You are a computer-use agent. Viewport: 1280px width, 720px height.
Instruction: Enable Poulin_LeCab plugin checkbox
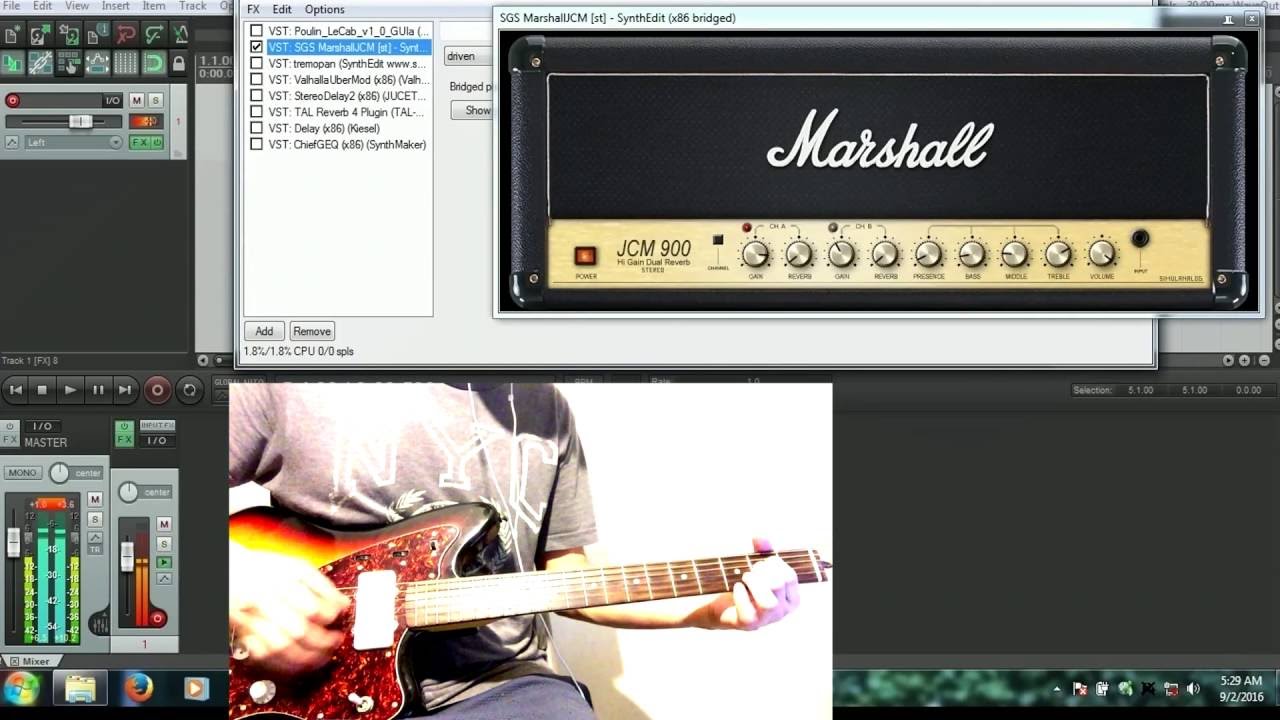(x=257, y=31)
